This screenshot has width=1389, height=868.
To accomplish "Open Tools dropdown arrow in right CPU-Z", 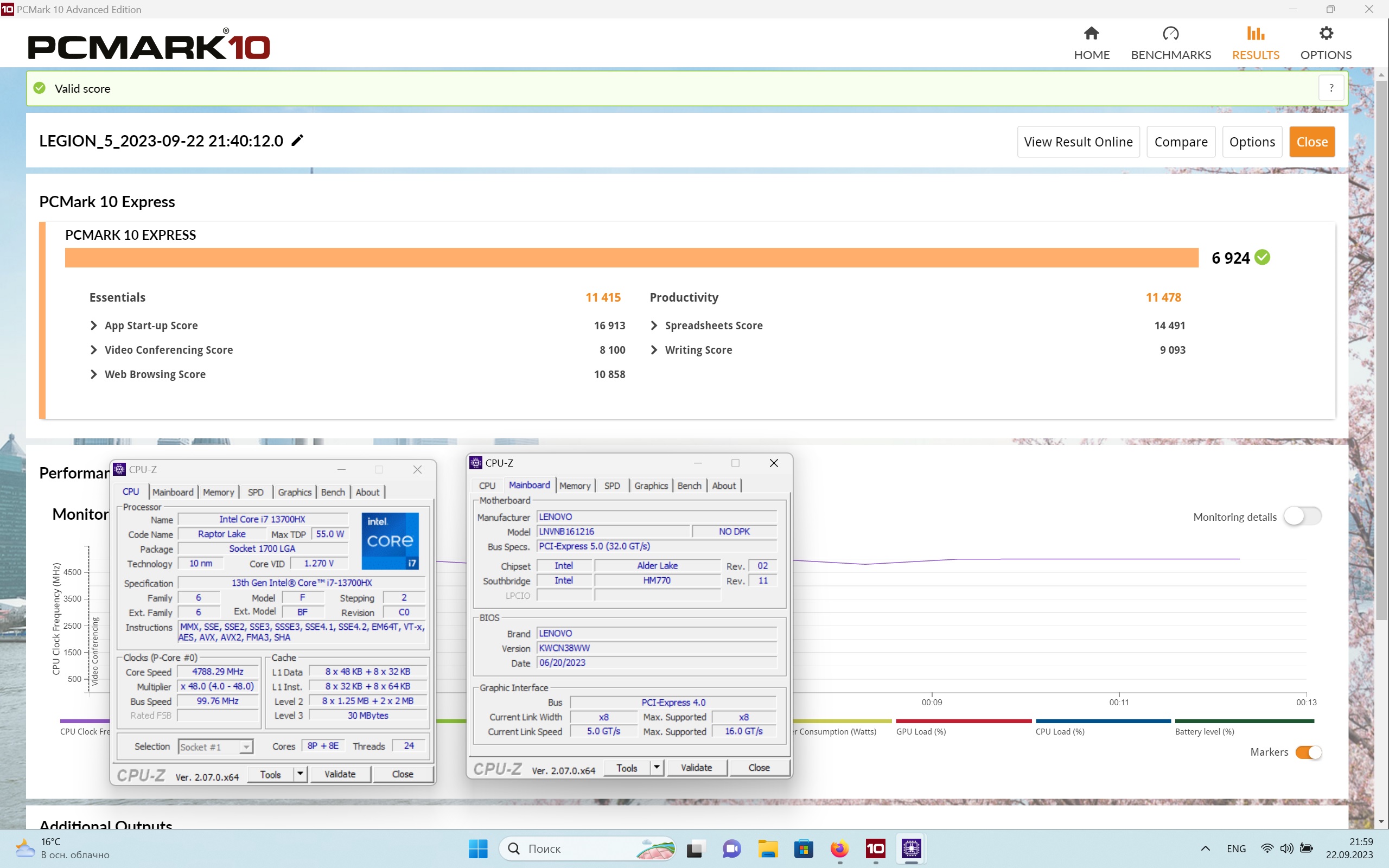I will (x=657, y=768).
